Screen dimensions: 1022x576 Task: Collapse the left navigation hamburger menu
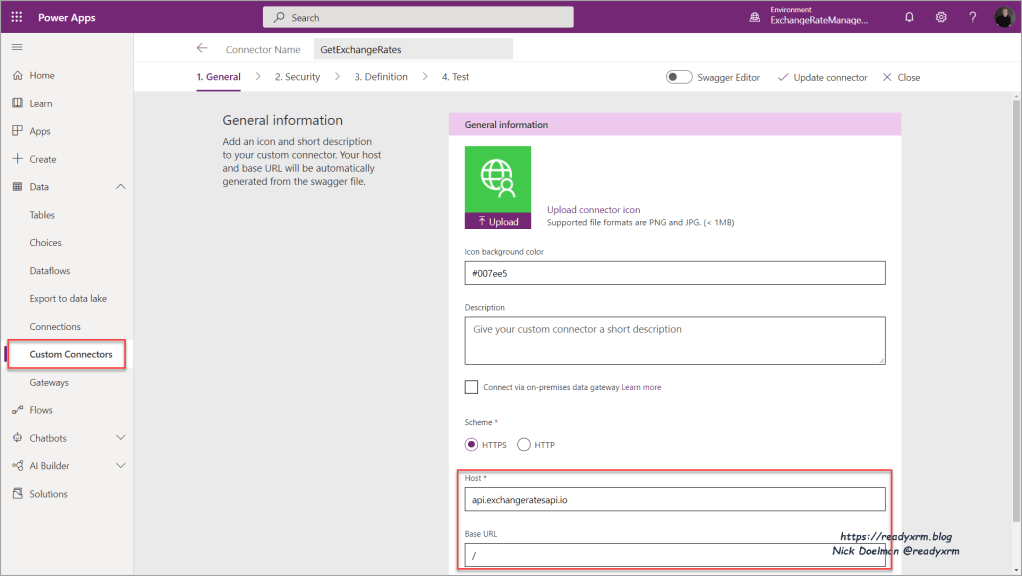coord(17,48)
